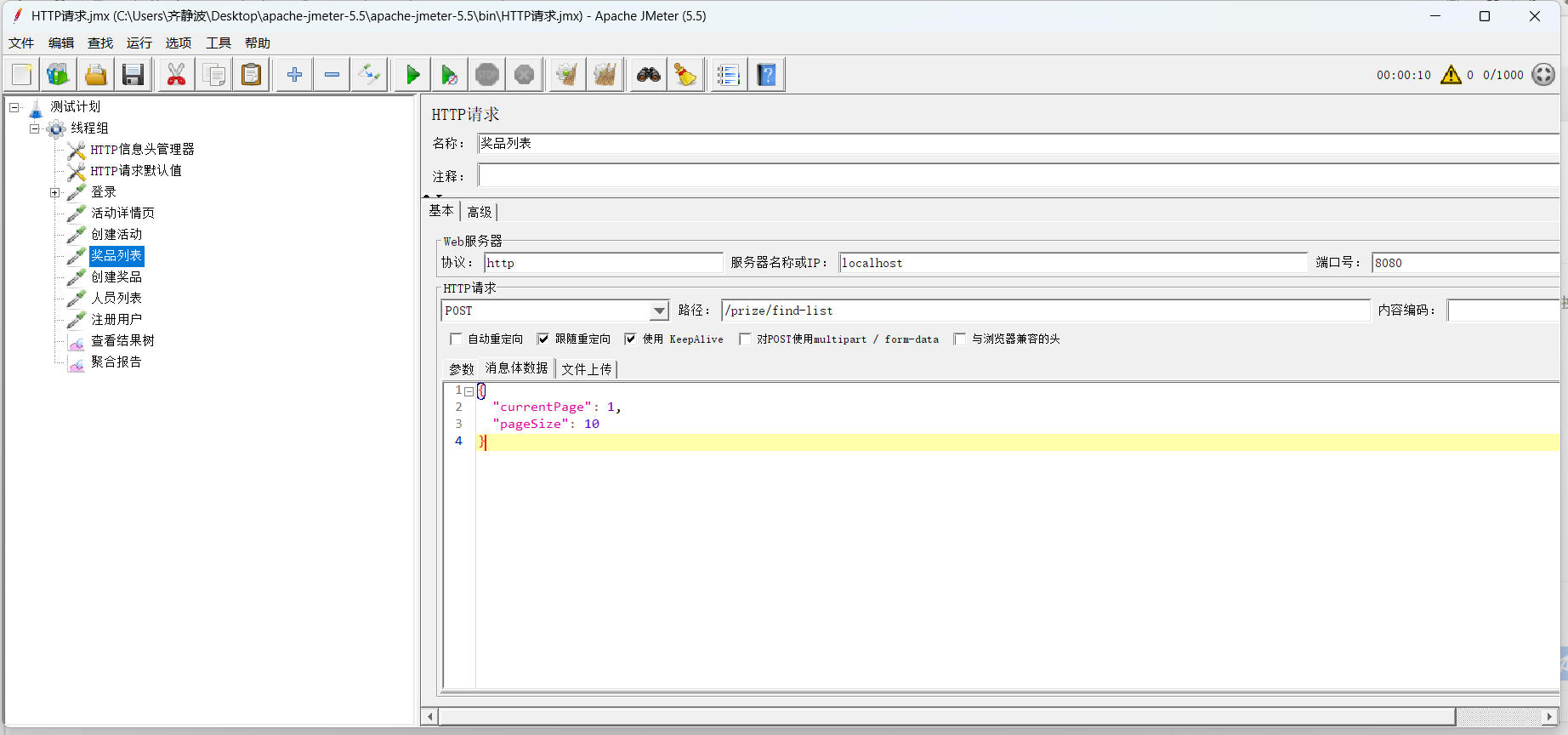Expand the 登录 tree node
Screen dimensions: 1568x735
[x=55, y=192]
